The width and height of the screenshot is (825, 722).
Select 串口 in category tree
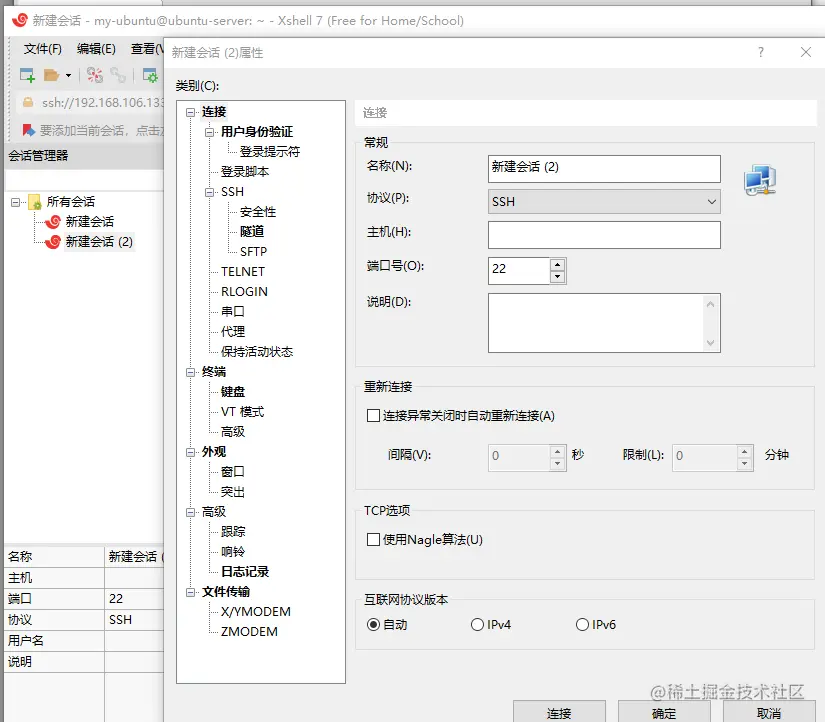[233, 312]
